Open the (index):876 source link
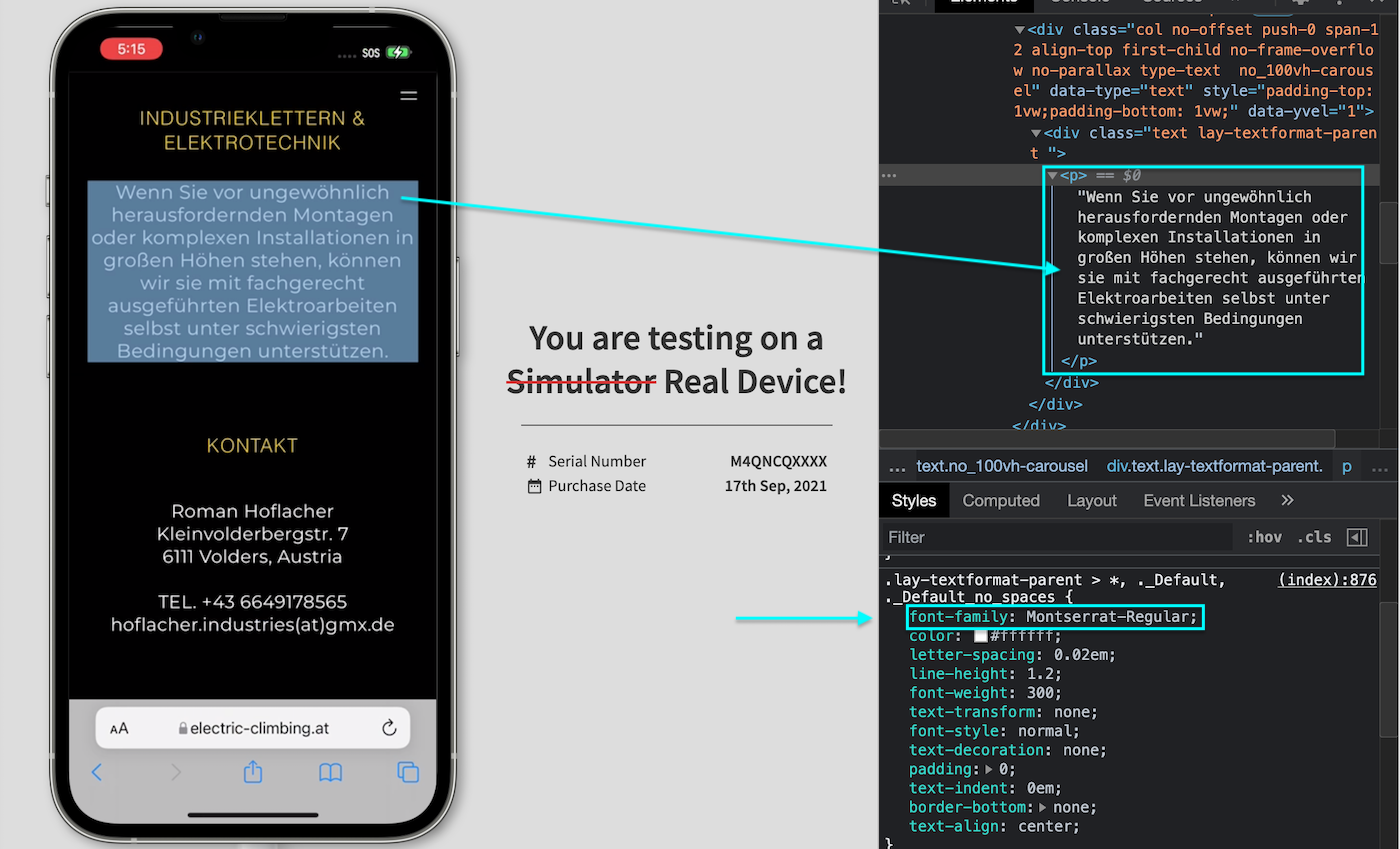 1327,580
